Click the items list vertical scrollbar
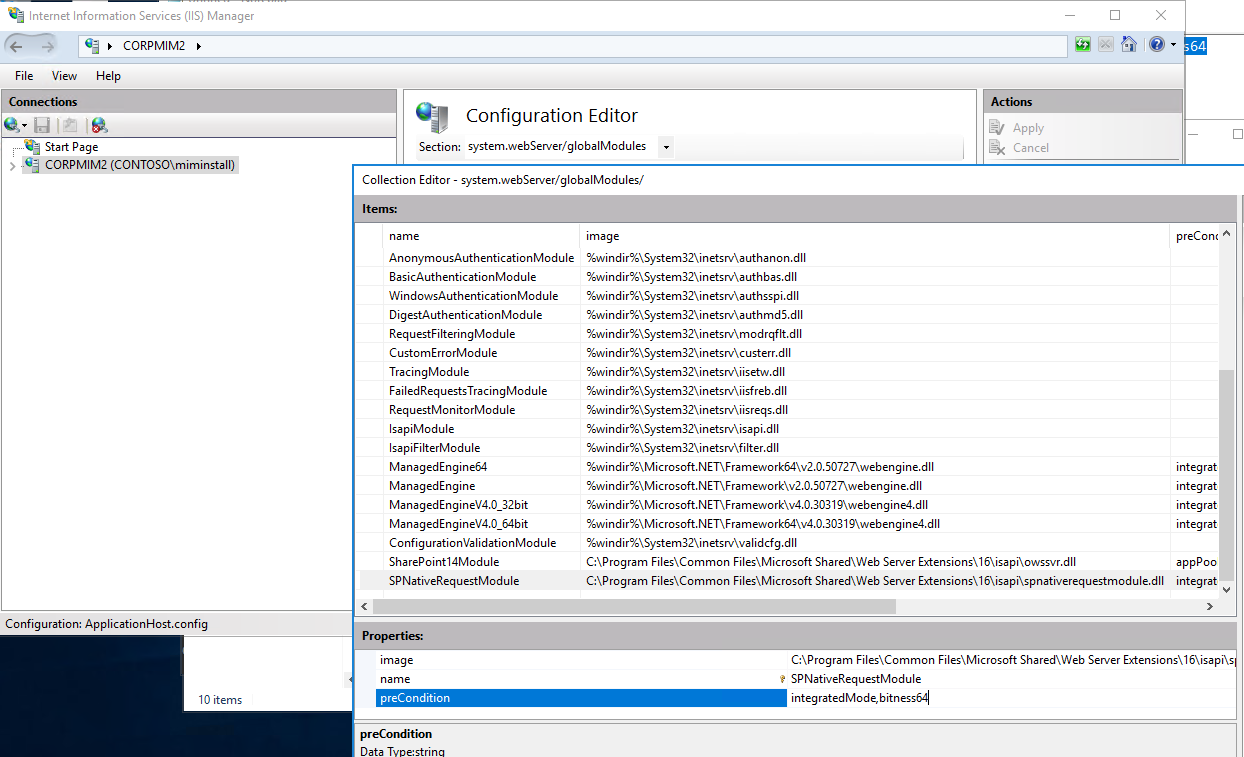 (x=1227, y=476)
